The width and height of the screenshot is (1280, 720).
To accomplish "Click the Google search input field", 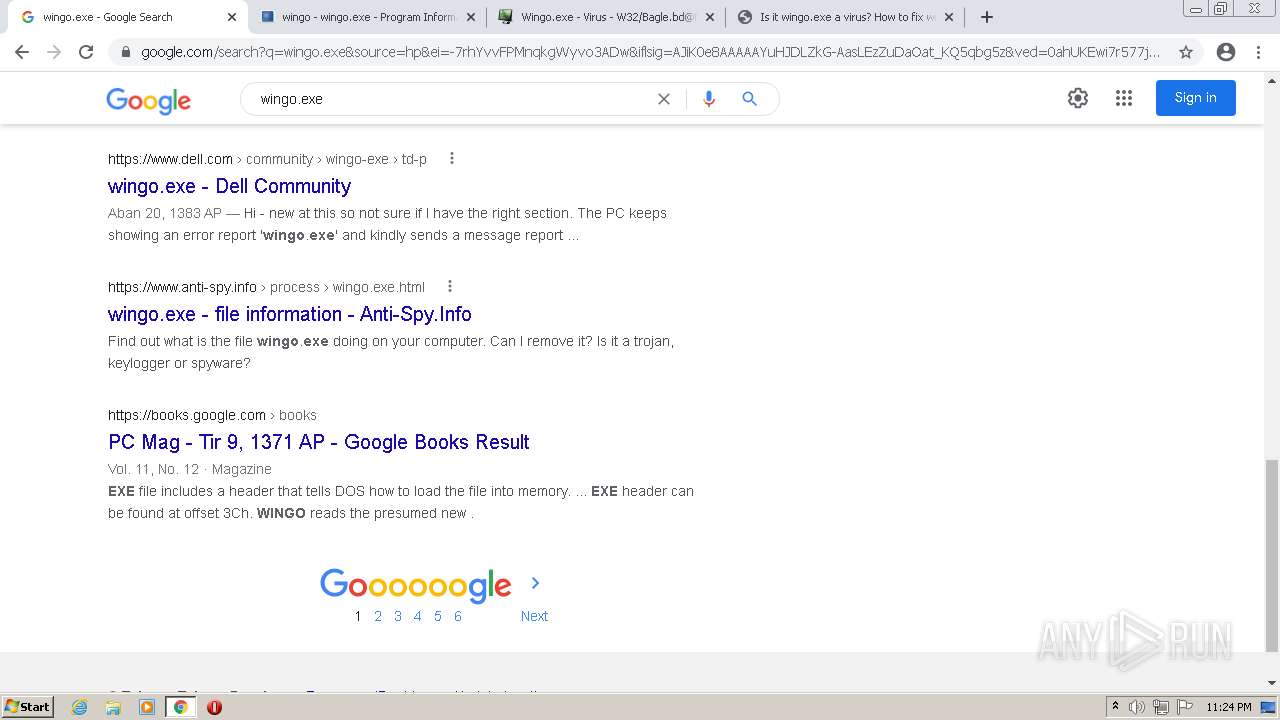I will (x=450, y=99).
